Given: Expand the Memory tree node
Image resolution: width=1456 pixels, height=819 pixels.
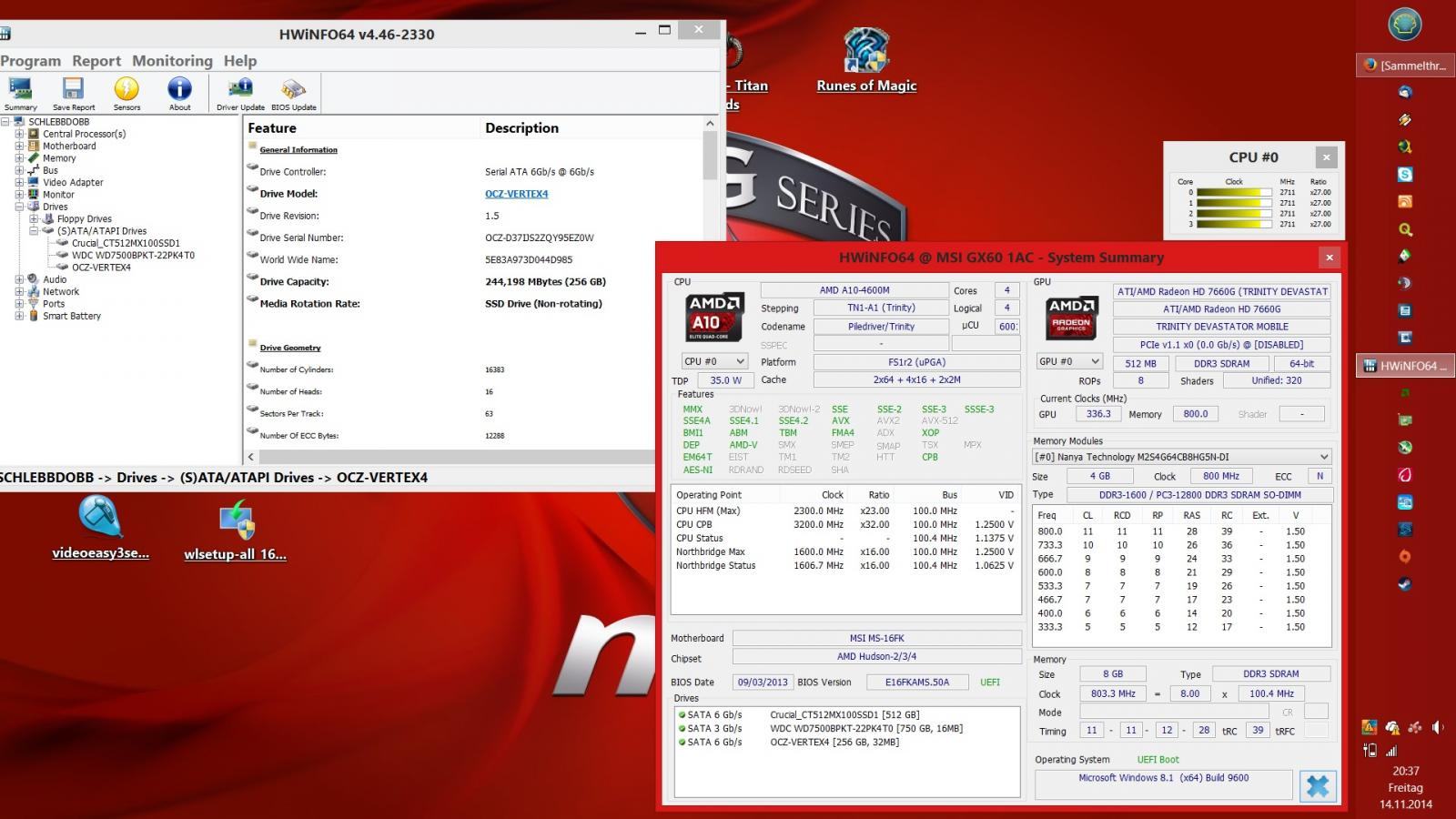Looking at the screenshot, I should (19, 158).
